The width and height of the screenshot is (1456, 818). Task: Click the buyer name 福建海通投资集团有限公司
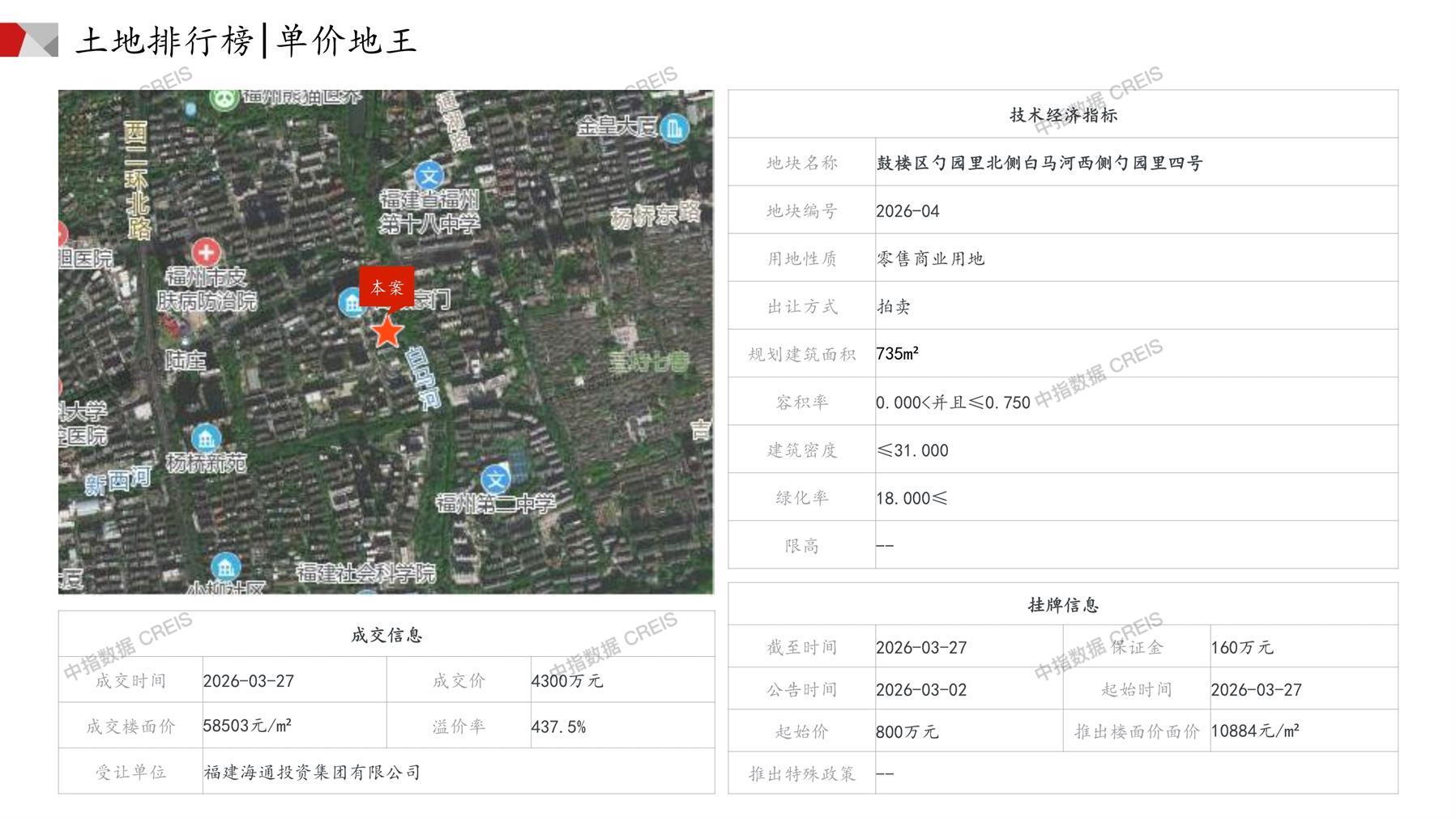coord(312,772)
